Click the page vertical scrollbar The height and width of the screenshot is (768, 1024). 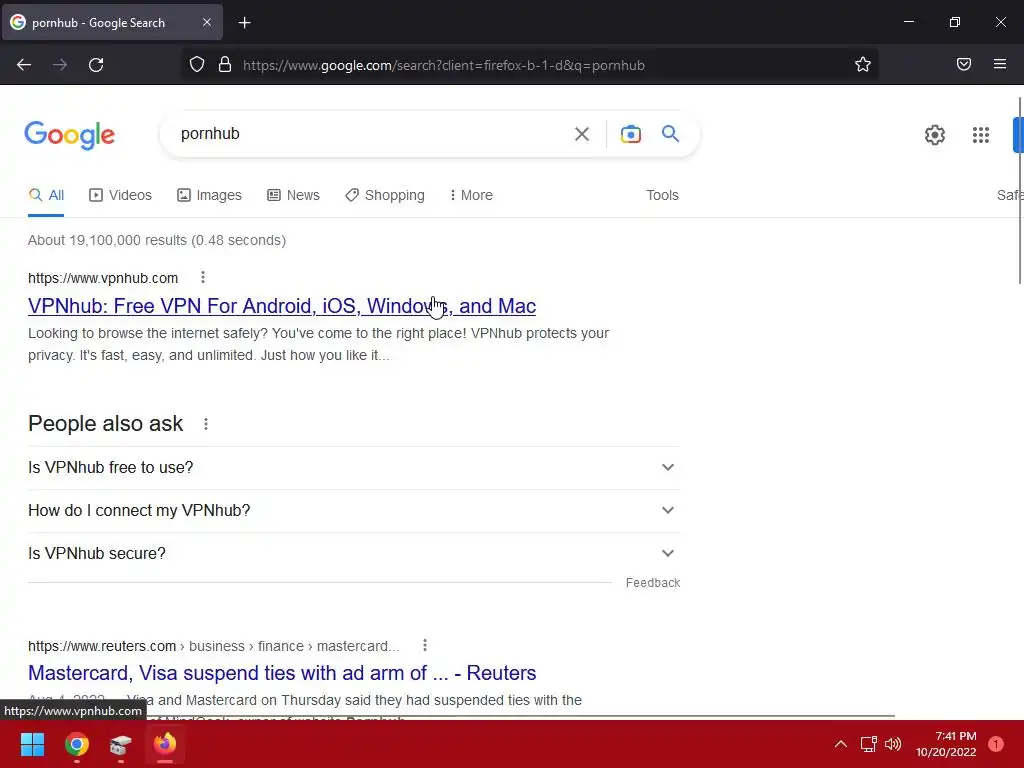(x=1019, y=191)
